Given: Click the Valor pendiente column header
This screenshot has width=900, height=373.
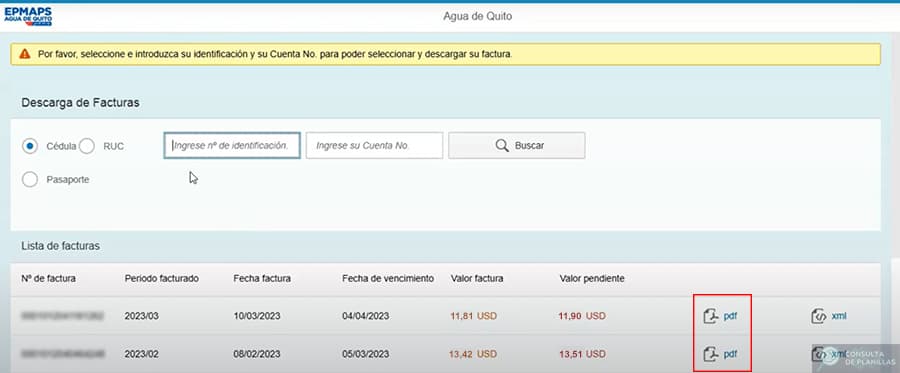Looking at the screenshot, I should 592,278.
